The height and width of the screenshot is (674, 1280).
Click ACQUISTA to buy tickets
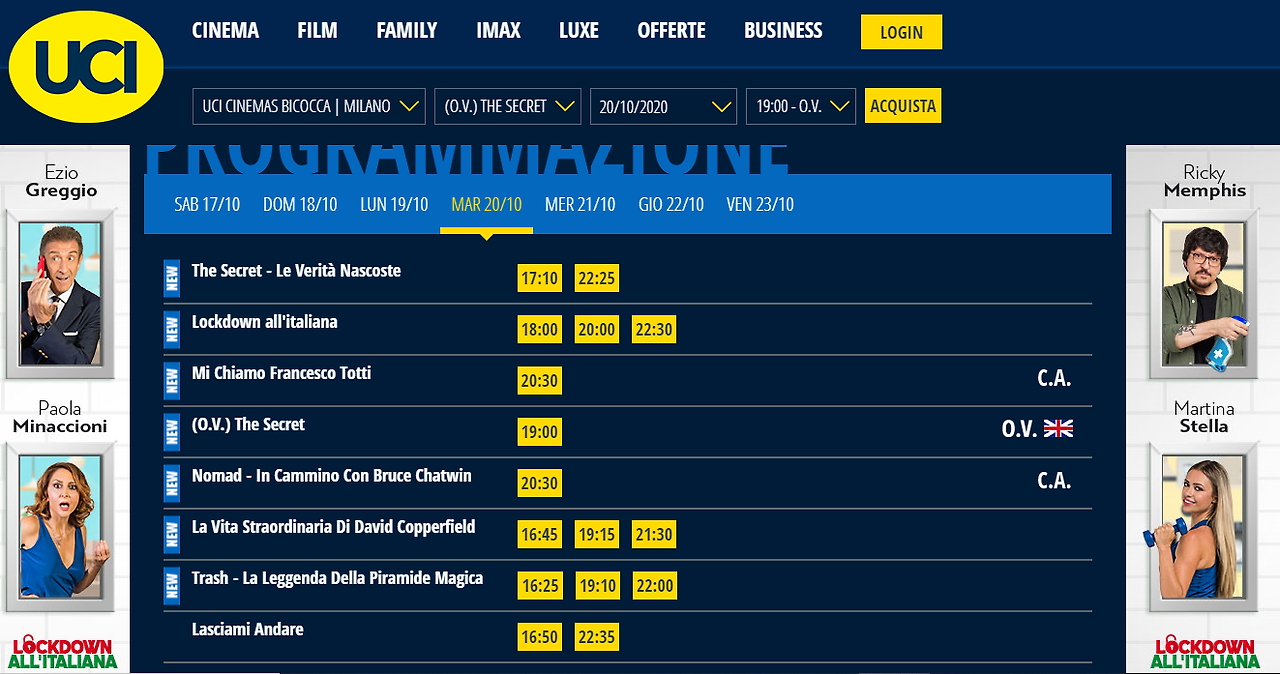[x=903, y=104]
